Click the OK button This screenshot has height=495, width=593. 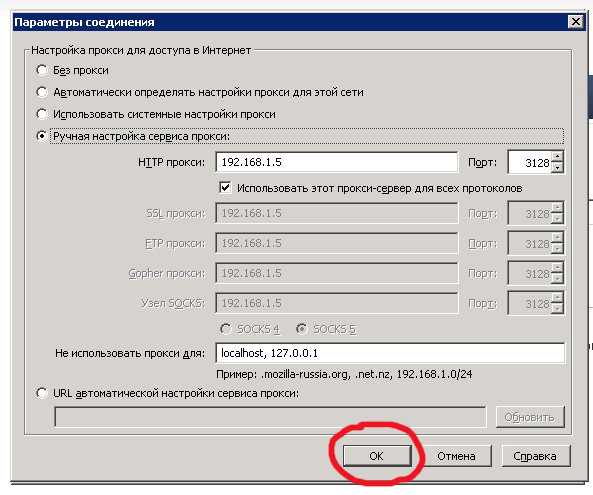click(x=377, y=456)
